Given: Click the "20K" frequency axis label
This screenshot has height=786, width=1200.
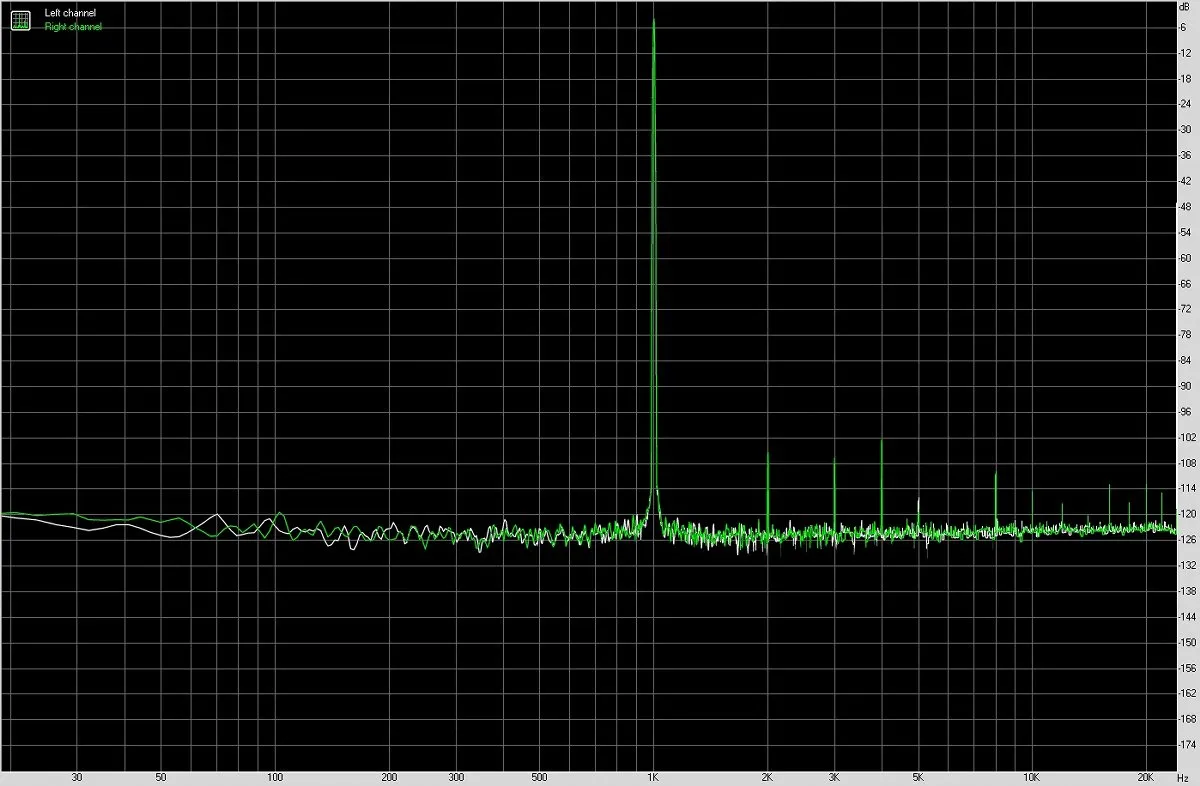Looking at the screenshot, I should tap(1146, 776).
